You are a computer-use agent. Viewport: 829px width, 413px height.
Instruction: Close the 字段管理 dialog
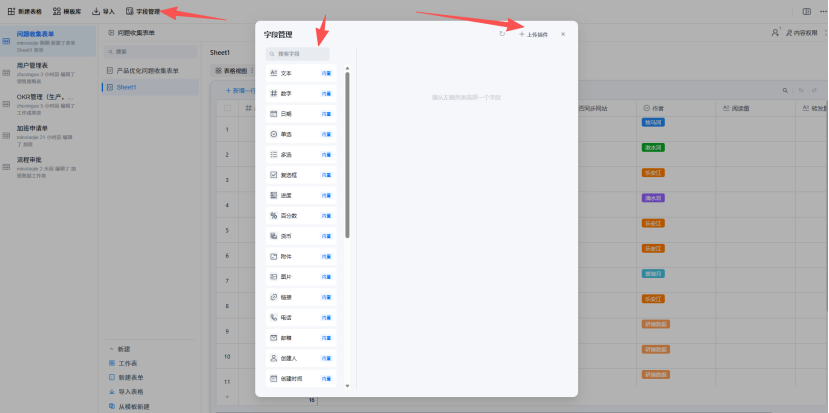point(563,34)
